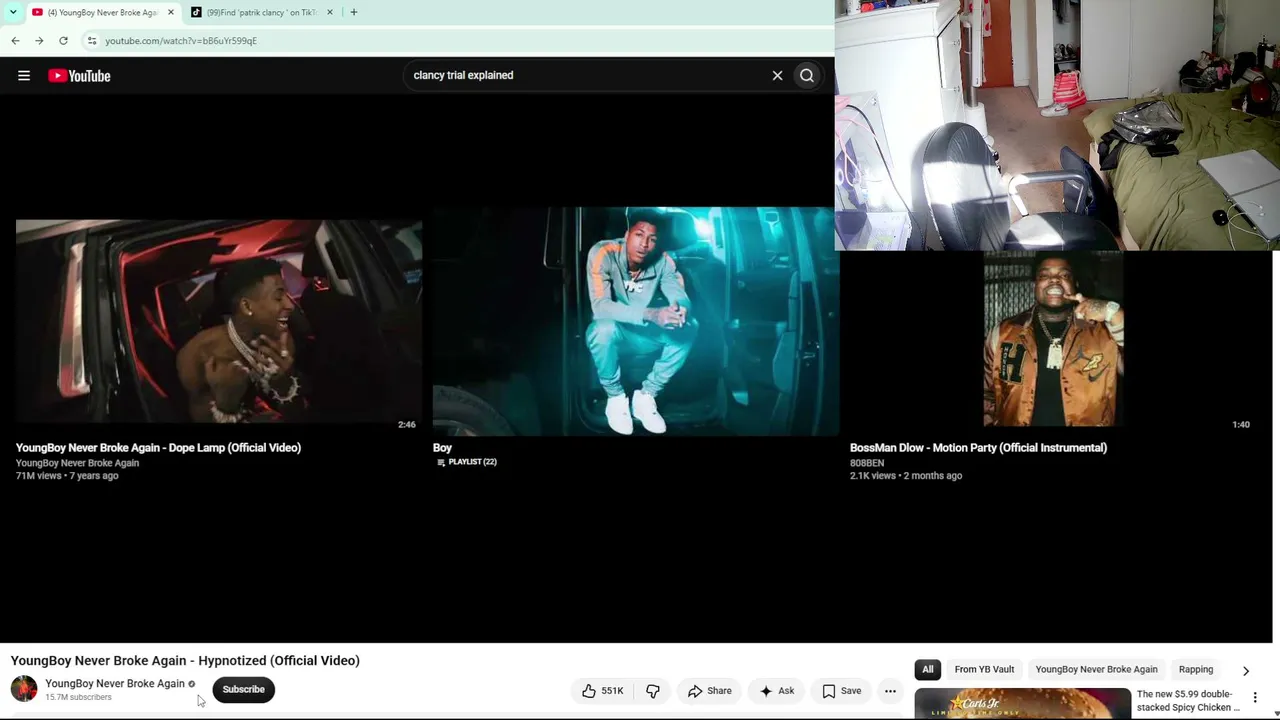Select the 'Rapping' filter chip

click(x=1196, y=670)
